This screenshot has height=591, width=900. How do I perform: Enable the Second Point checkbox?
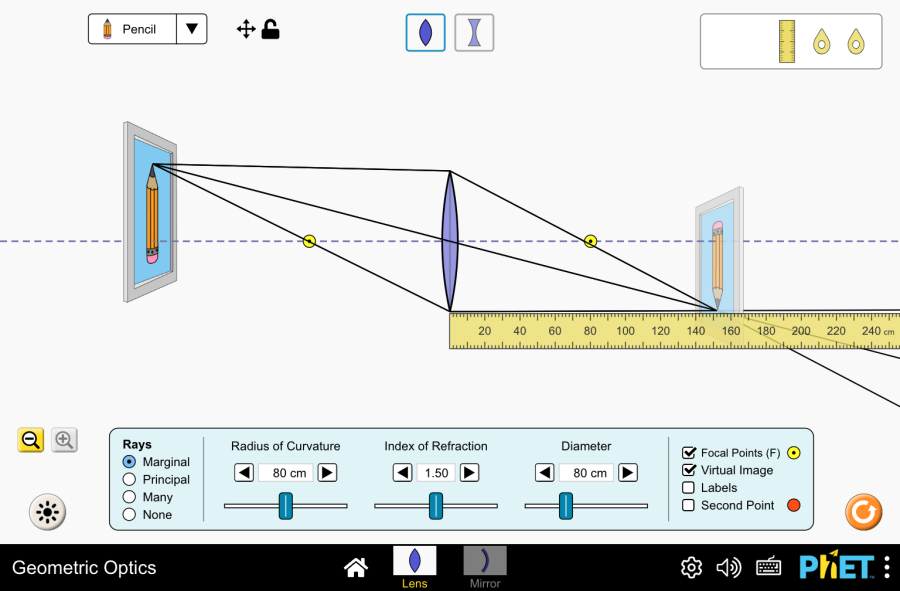[x=689, y=505]
